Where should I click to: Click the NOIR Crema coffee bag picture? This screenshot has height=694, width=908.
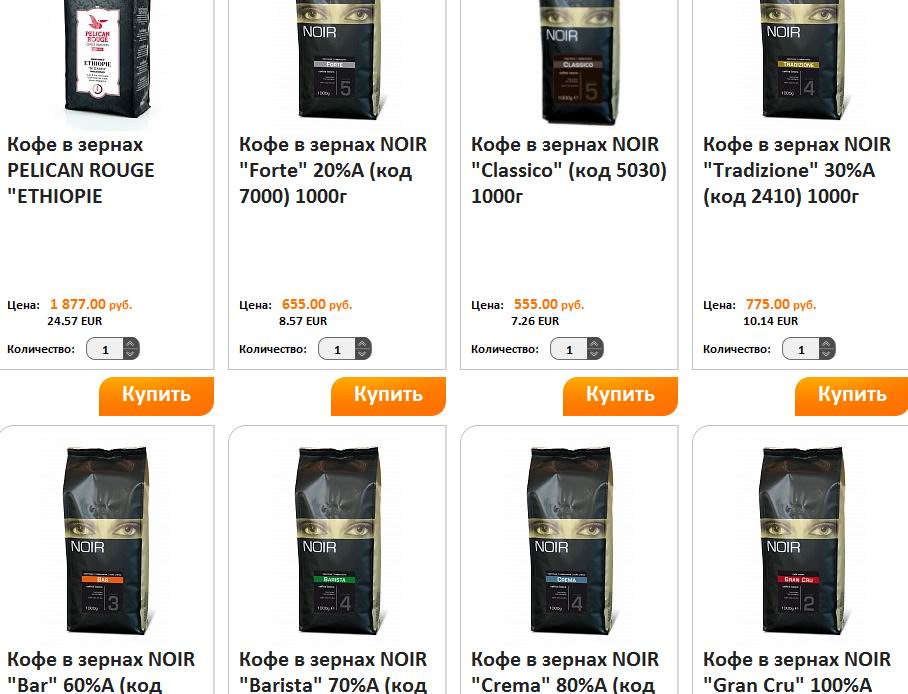click(x=572, y=540)
